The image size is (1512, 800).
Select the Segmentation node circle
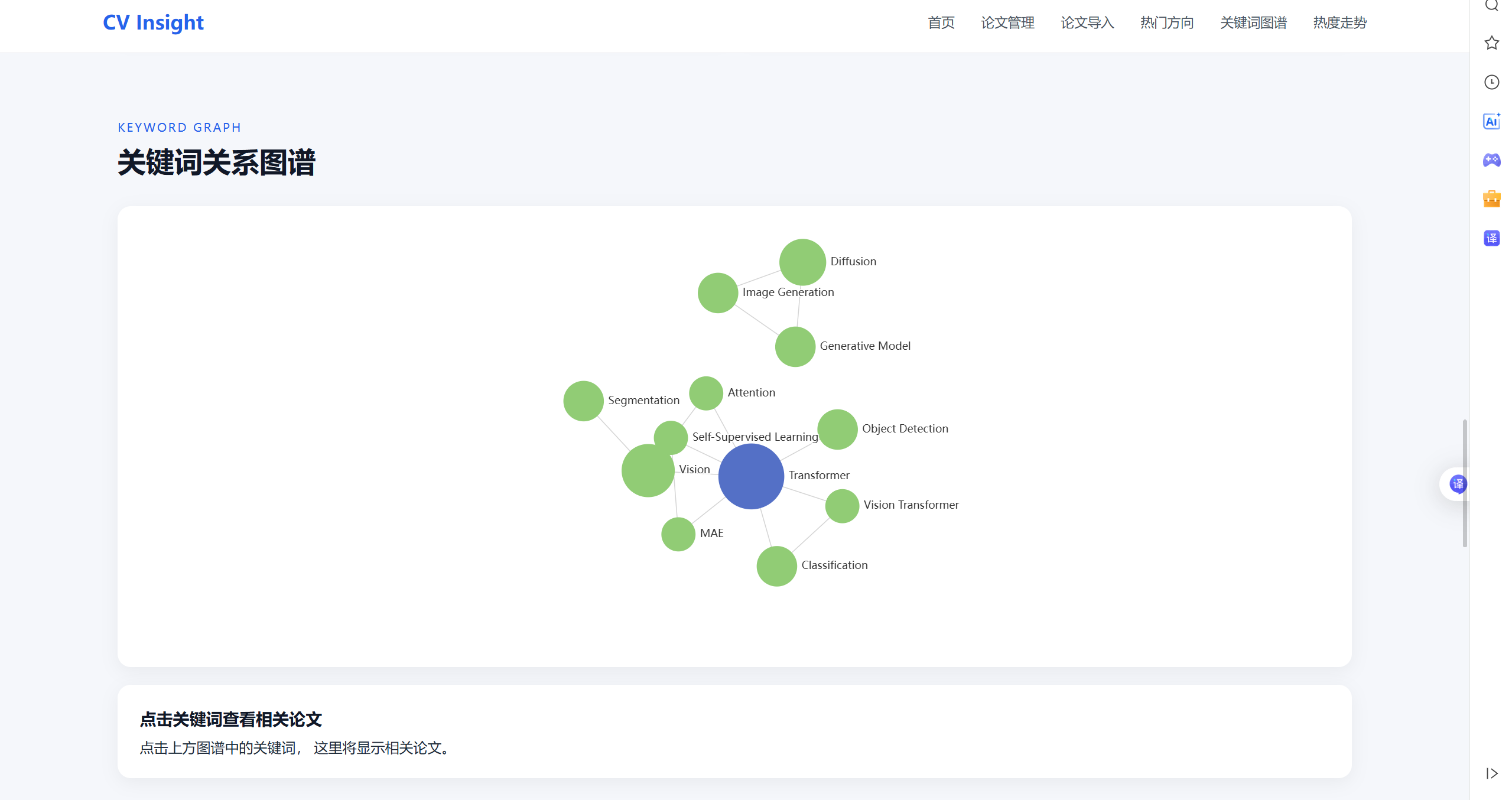(x=583, y=401)
